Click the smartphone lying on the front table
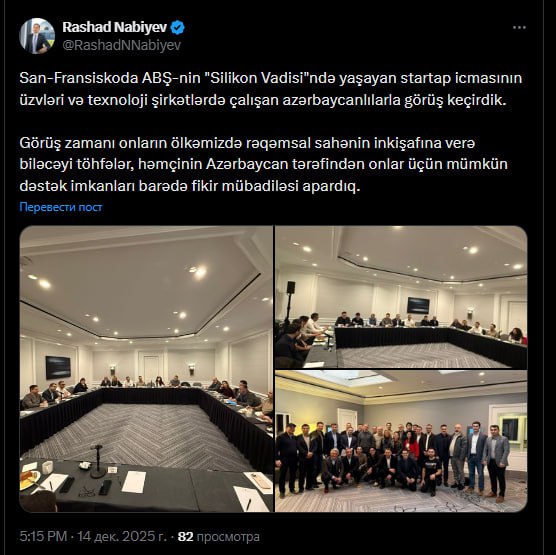 tap(105, 487)
